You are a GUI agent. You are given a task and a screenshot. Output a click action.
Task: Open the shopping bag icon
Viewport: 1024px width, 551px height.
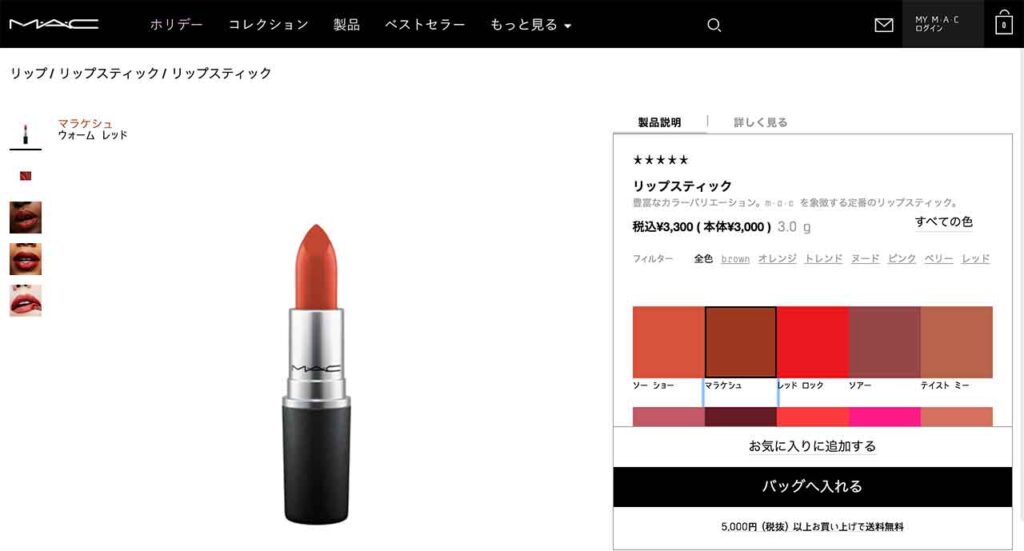(x=1004, y=24)
